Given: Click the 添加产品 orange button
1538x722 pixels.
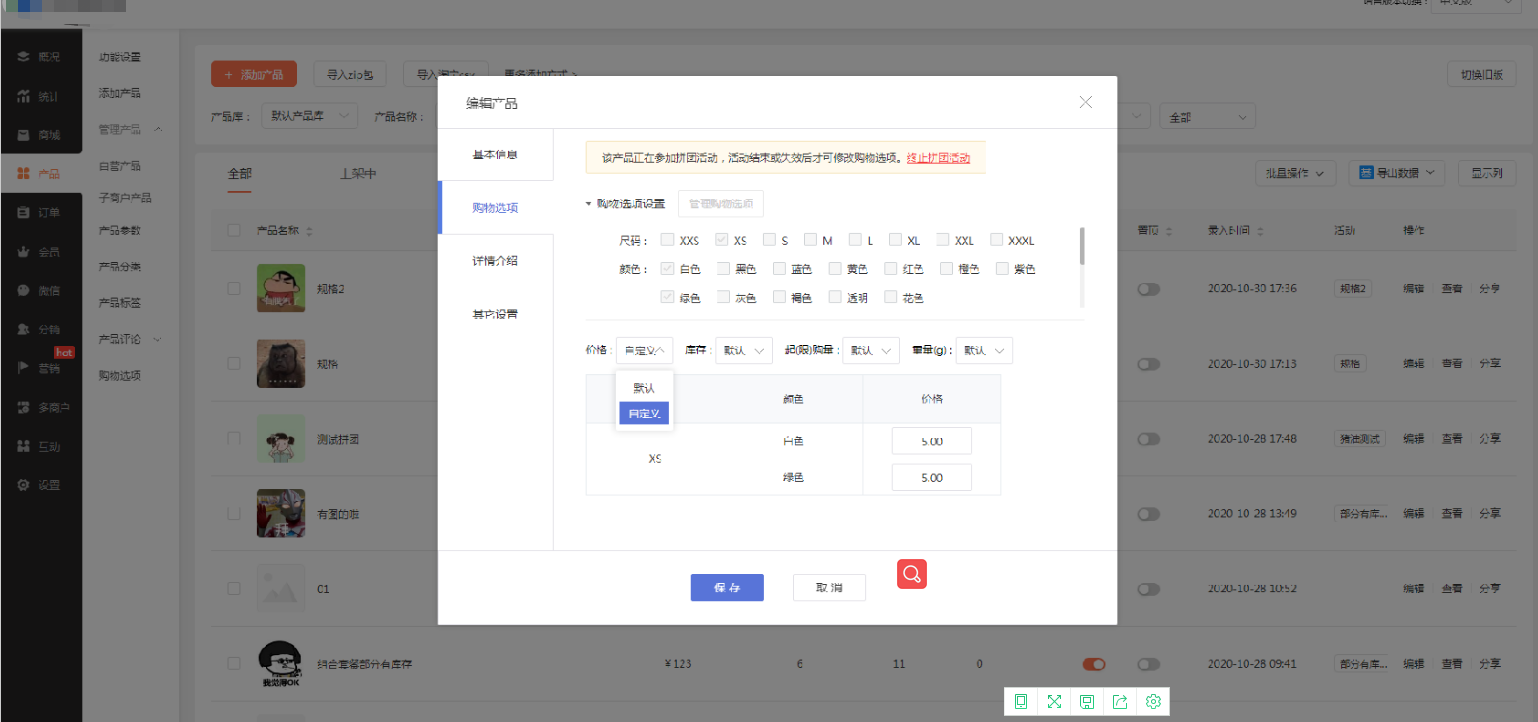Looking at the screenshot, I should [254, 74].
